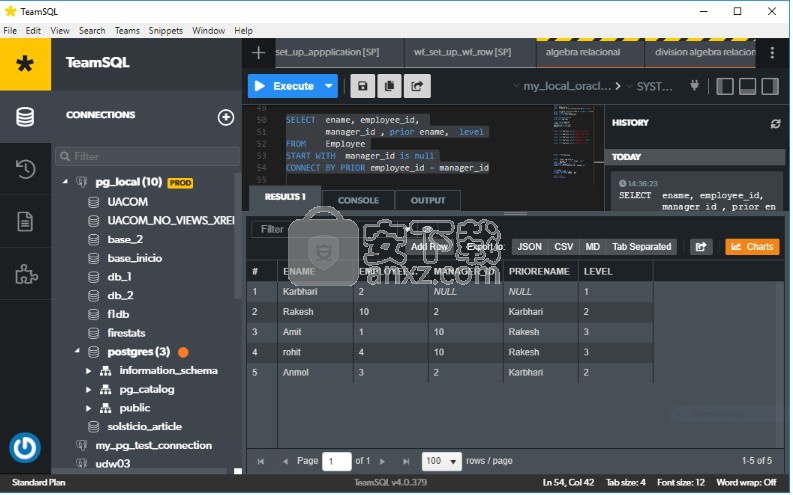This screenshot has width=793, height=495.
Task: Expand the public schema node
Action: coord(89,409)
